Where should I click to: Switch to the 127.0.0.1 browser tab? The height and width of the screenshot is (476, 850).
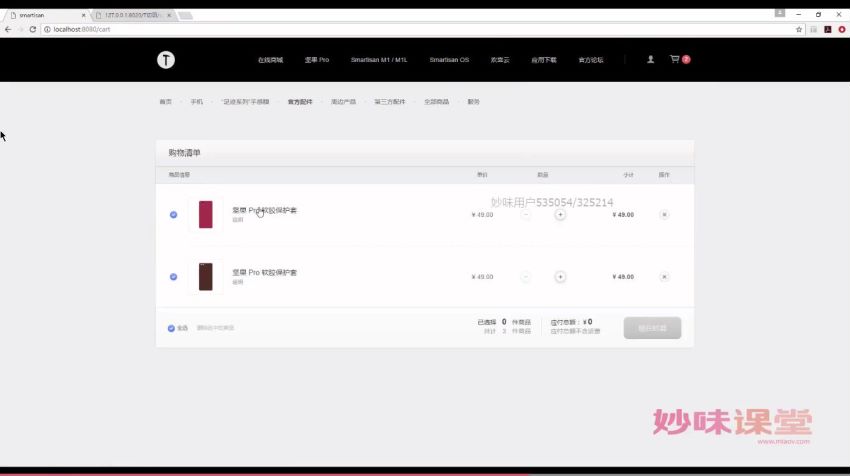coord(133,15)
